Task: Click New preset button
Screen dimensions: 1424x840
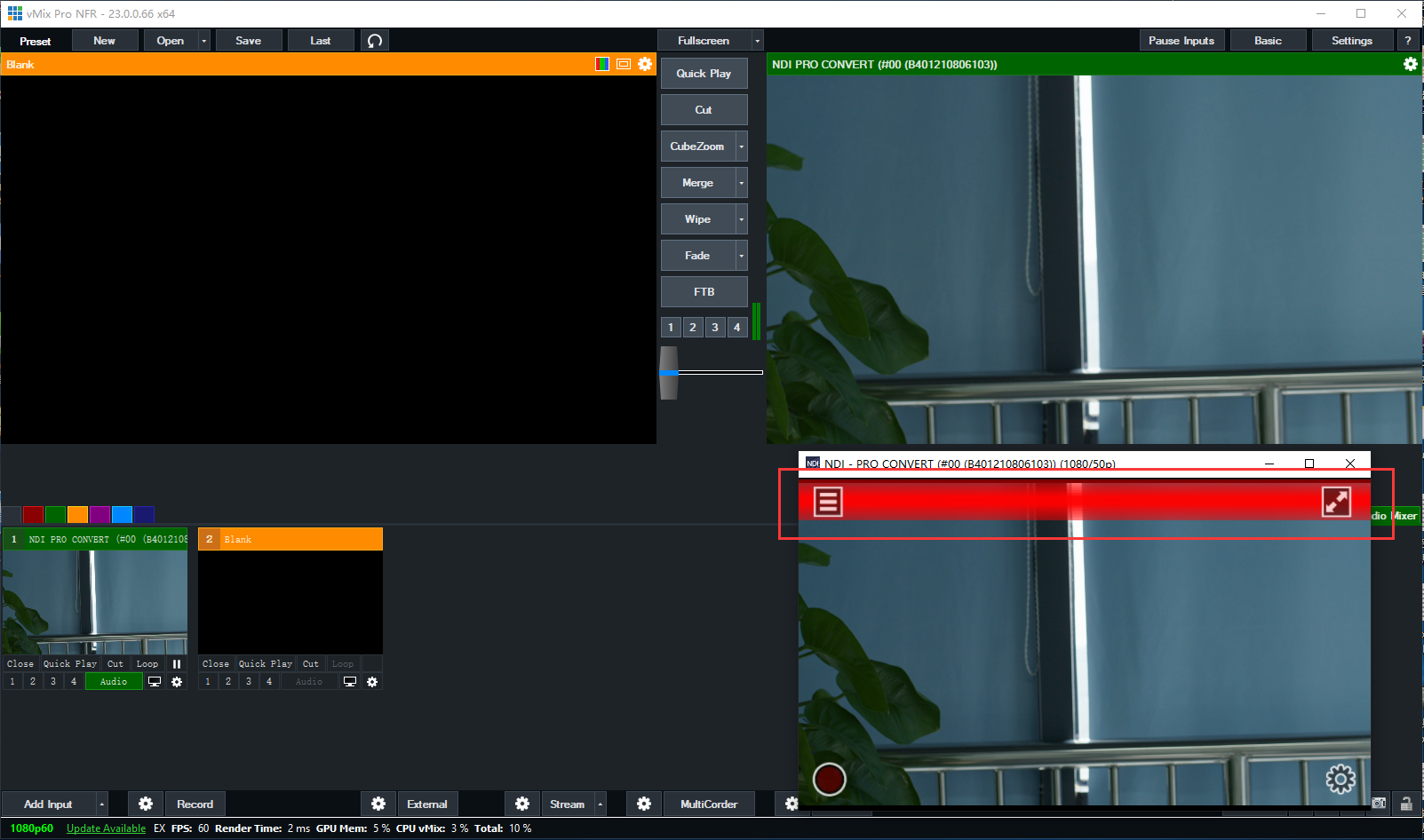Action: (105, 41)
